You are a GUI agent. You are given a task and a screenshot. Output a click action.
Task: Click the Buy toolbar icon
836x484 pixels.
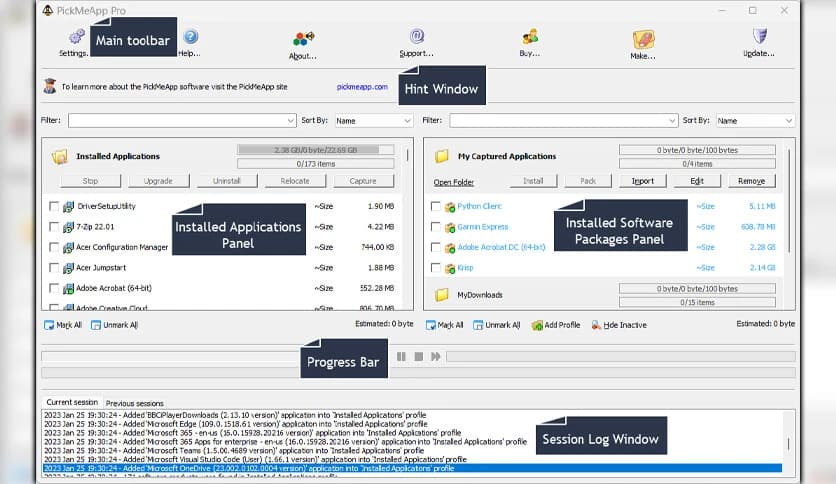[x=530, y=38]
